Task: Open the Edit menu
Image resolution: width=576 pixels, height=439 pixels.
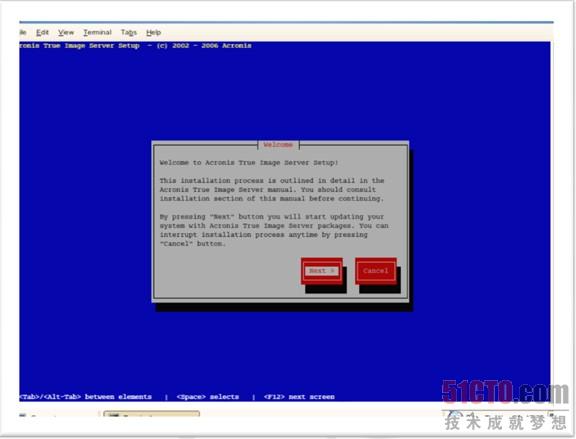Action: (x=42, y=32)
